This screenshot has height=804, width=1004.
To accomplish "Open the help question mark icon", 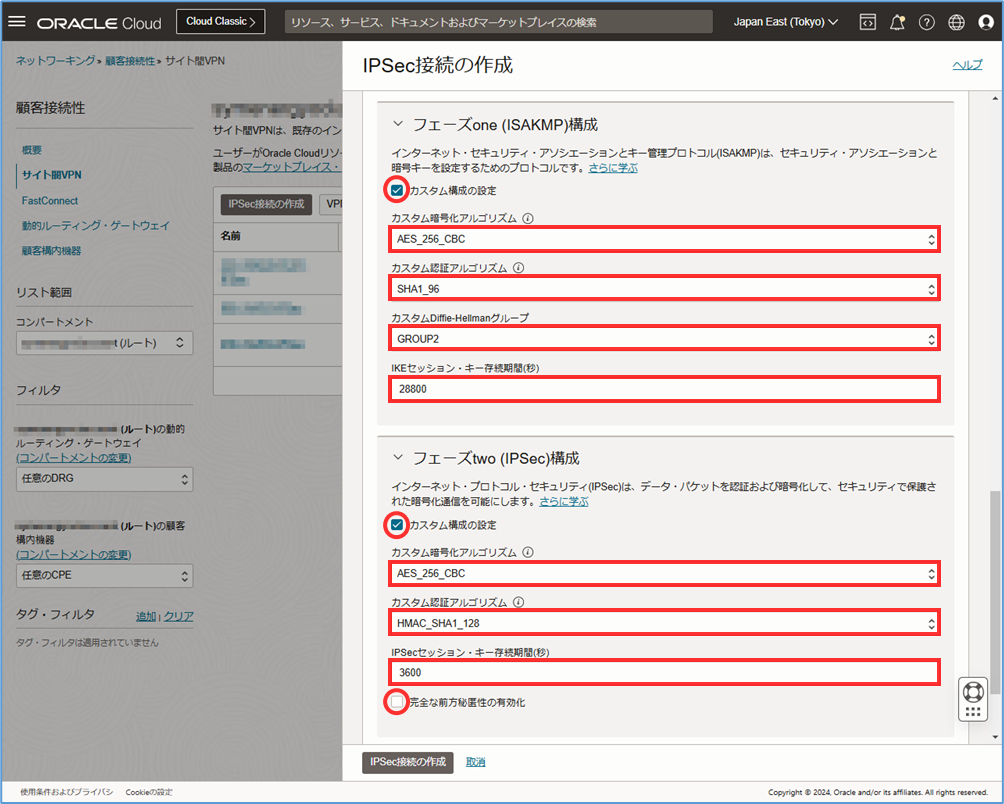I will (927, 22).
